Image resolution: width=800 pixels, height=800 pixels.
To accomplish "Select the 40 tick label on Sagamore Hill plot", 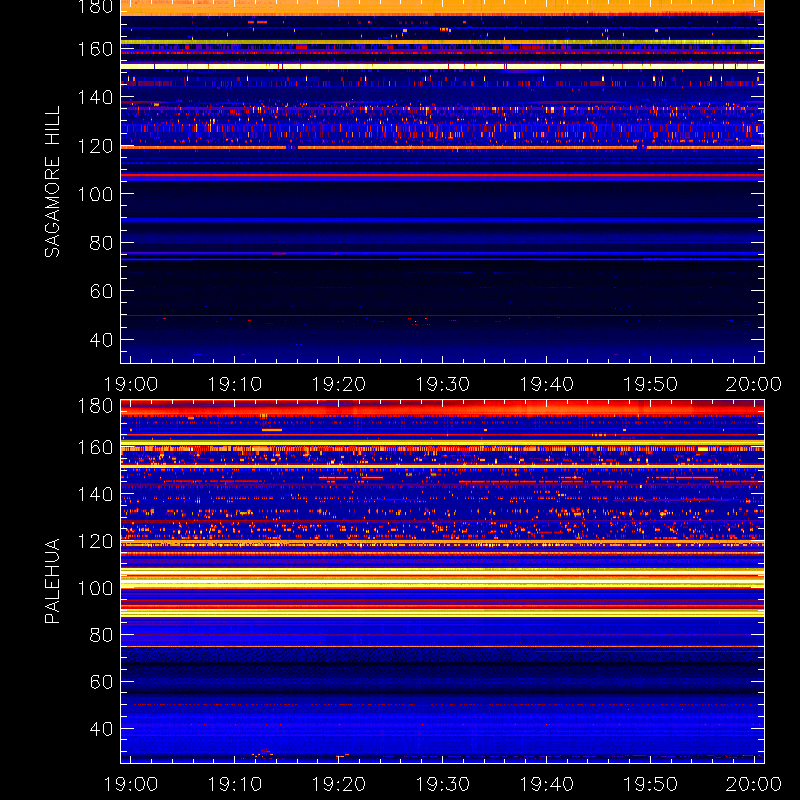I will (x=101, y=339).
